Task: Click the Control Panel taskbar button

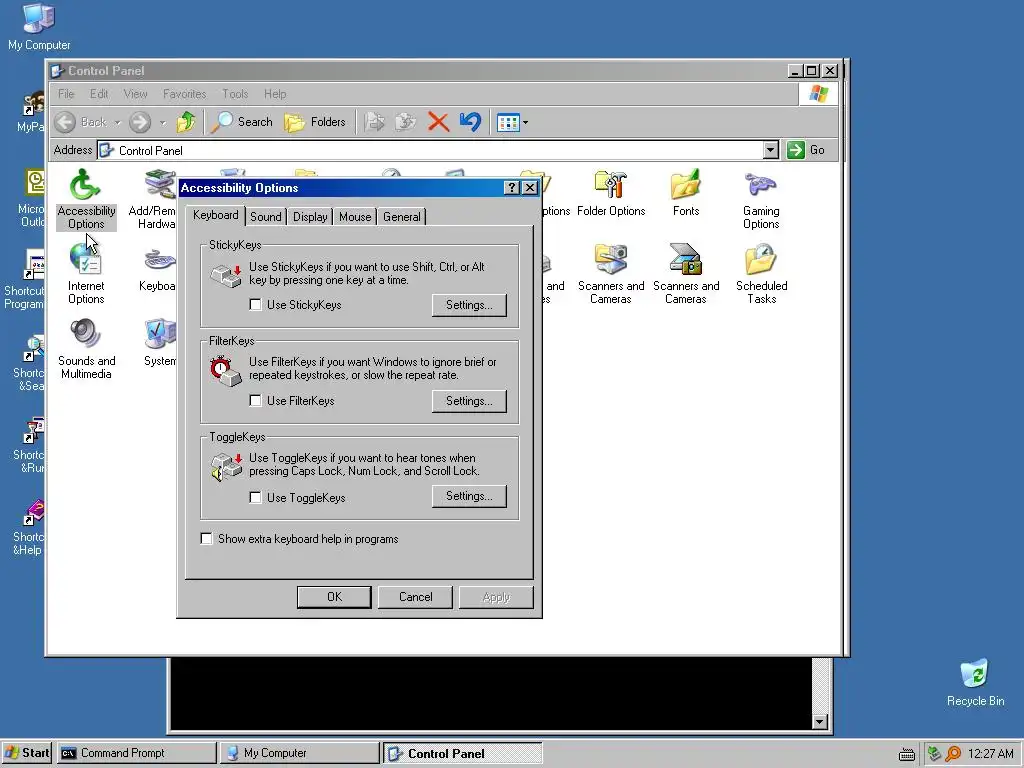Action: pyautogui.click(x=462, y=753)
